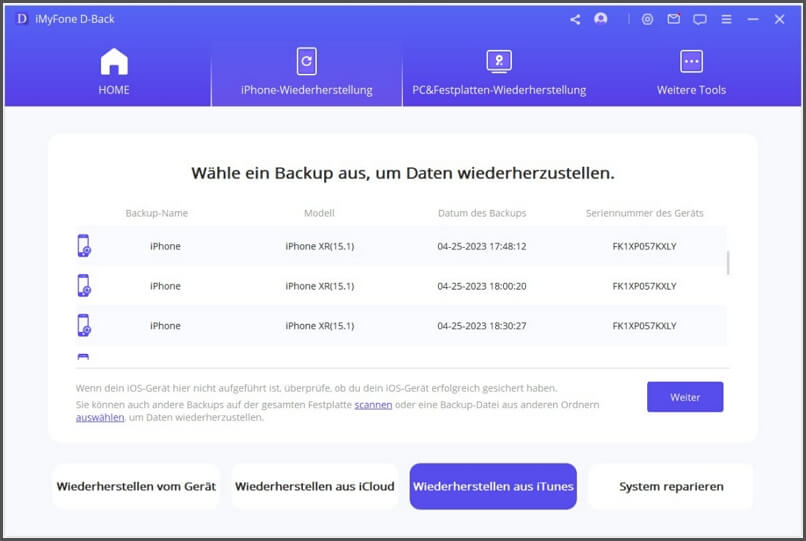Click phone icon of 18:00:20 backup
This screenshot has width=806, height=541.
84,285
